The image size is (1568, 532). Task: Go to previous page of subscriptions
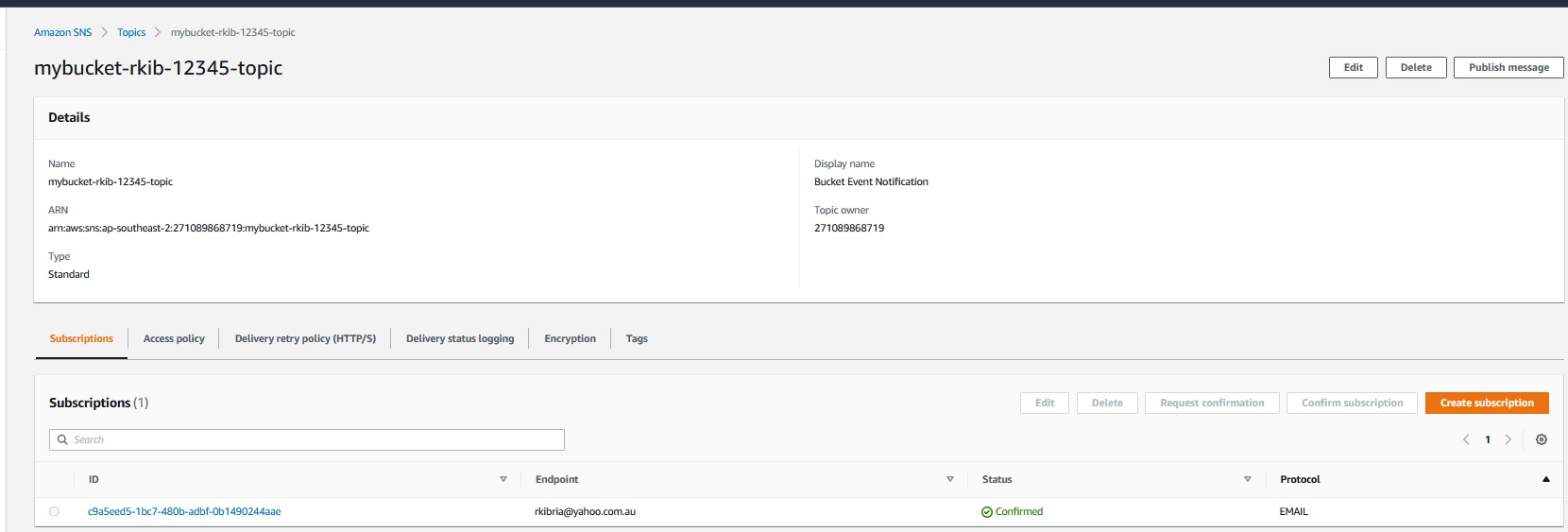click(1466, 439)
